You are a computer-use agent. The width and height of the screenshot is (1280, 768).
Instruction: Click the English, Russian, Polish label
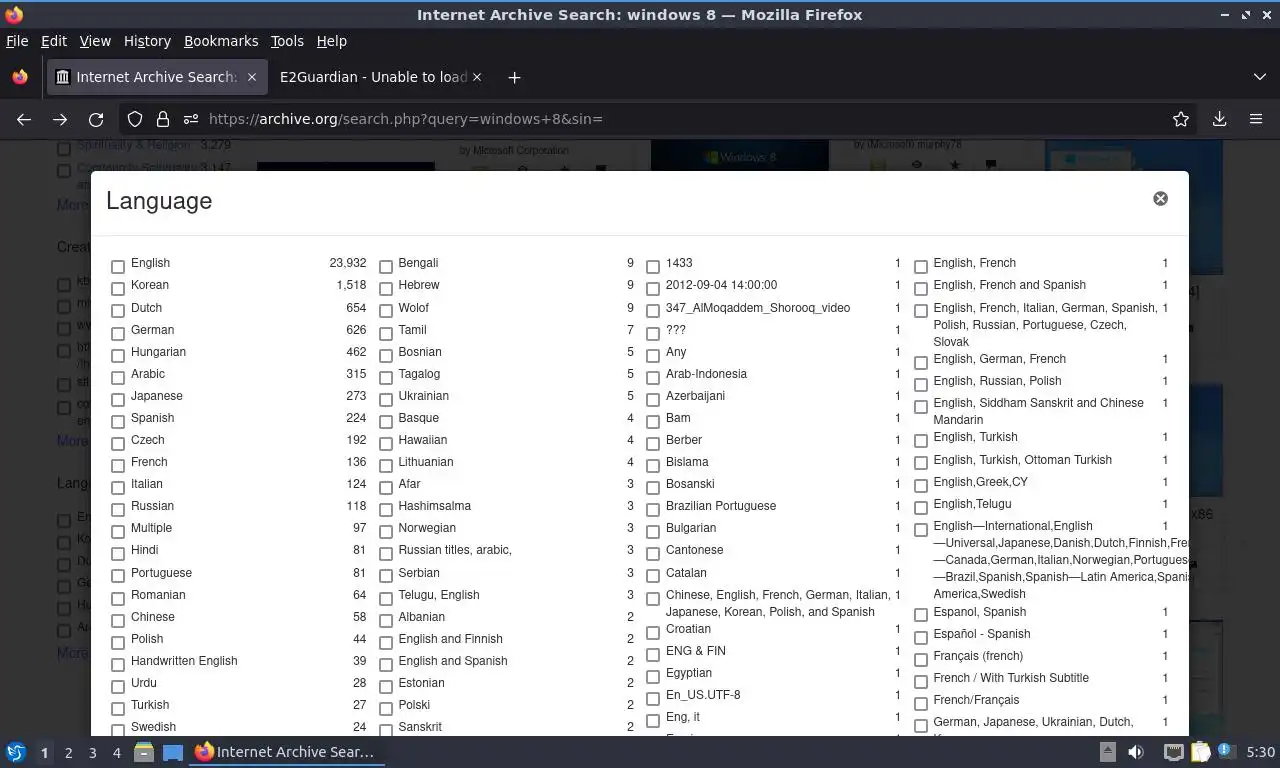point(998,381)
